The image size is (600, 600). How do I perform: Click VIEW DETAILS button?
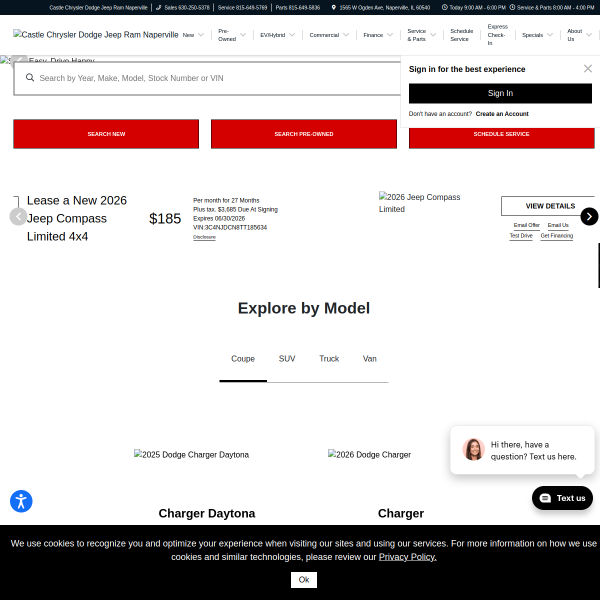click(x=550, y=206)
